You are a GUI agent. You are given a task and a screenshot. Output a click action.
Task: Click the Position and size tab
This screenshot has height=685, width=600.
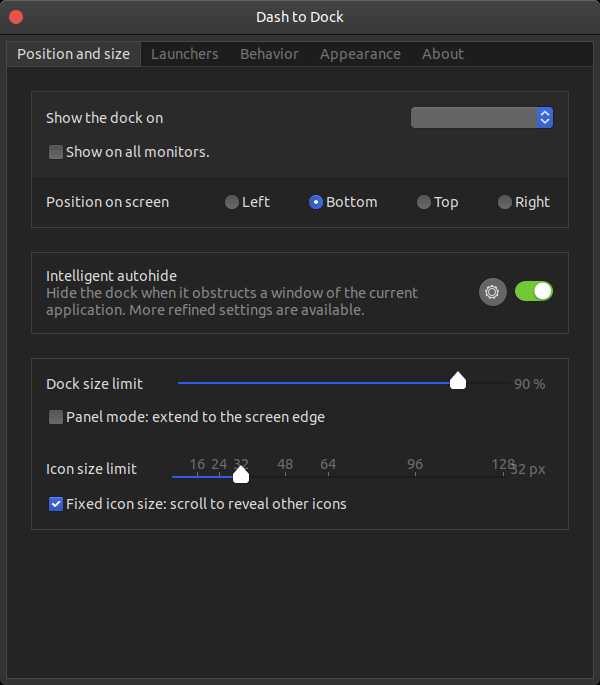coord(73,54)
